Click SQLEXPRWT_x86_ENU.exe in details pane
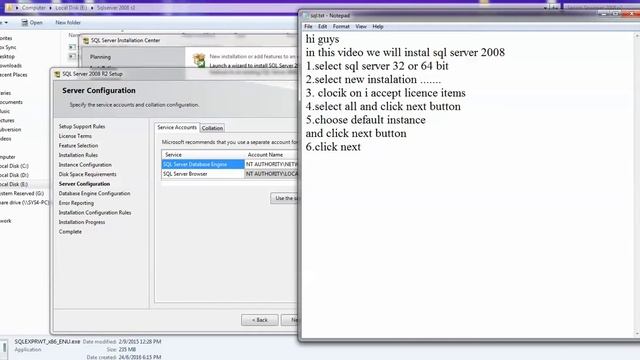Viewport: 640px width, 360px height. tap(47, 342)
